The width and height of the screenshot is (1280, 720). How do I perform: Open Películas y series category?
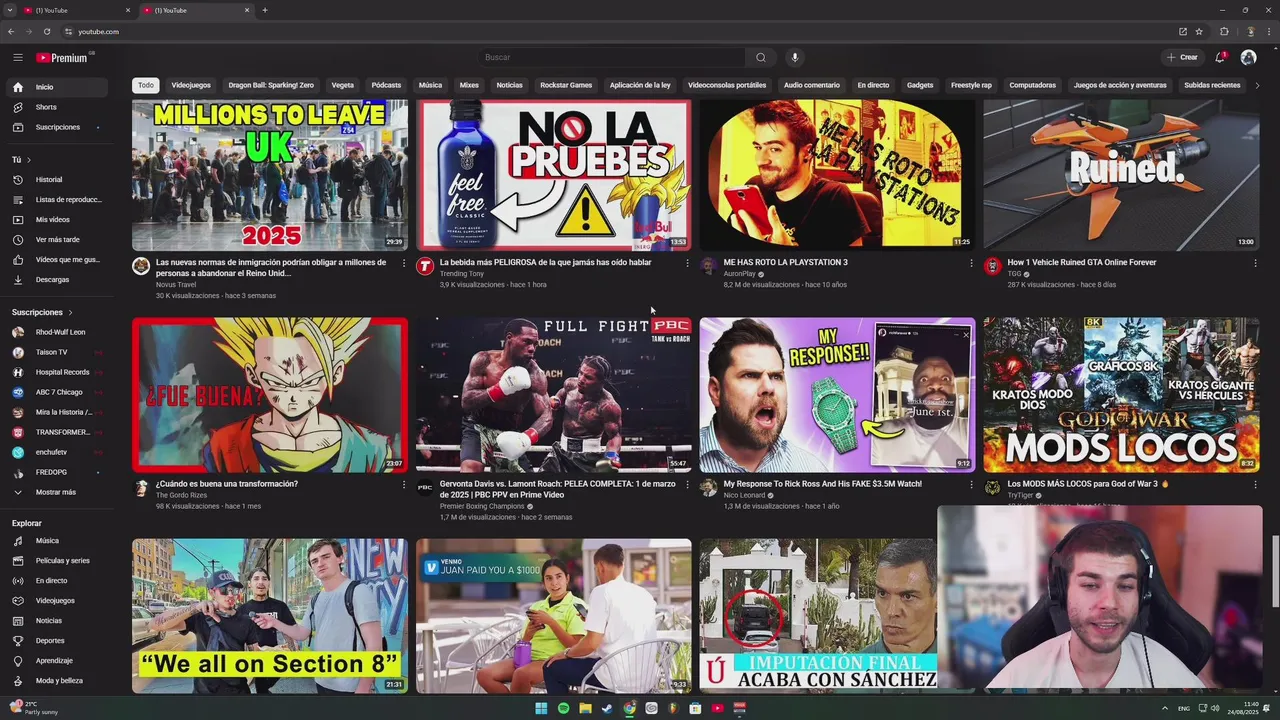pos(58,561)
